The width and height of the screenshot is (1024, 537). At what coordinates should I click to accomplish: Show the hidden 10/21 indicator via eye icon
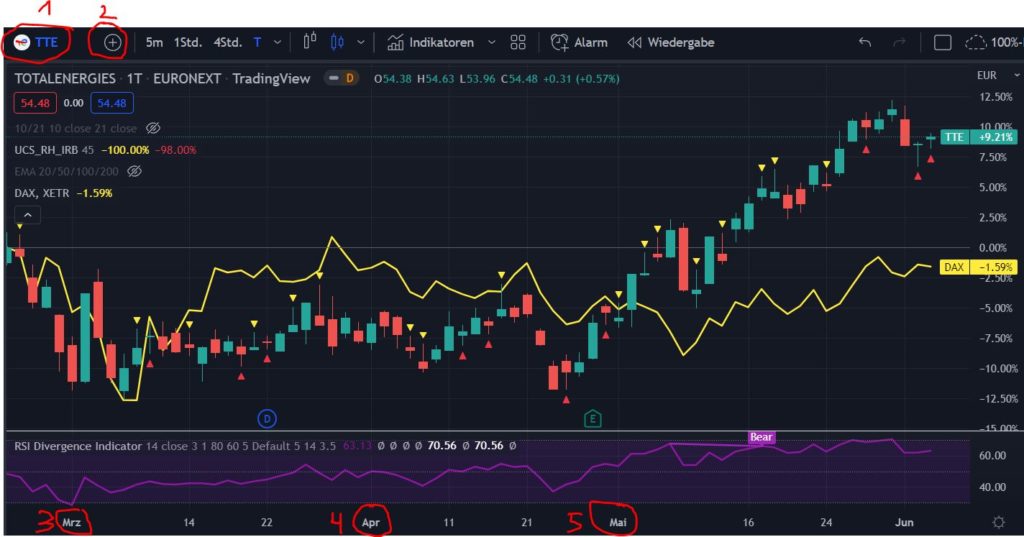coord(153,128)
